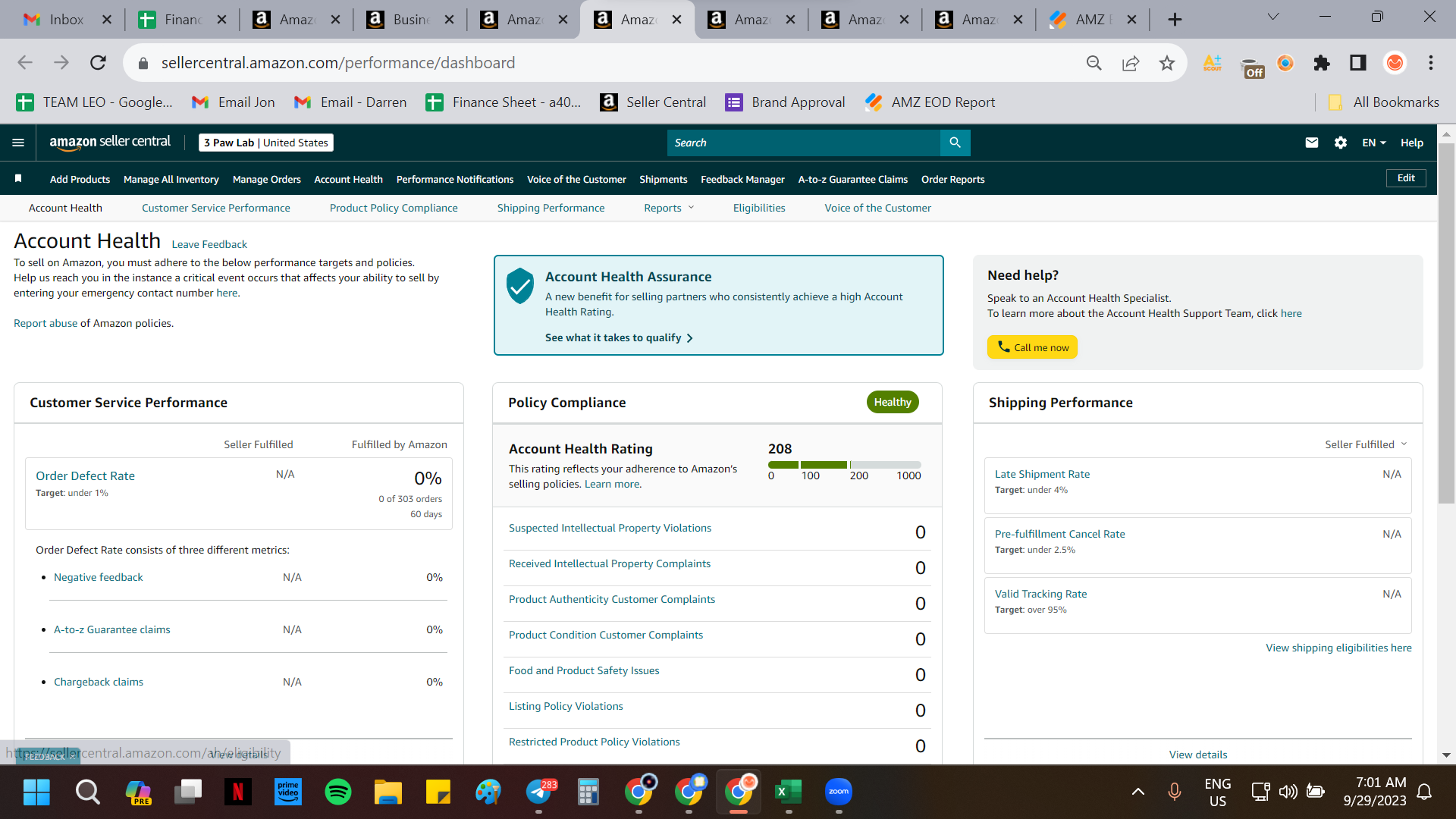Open Voice of the Customer in the sub-navigation

pyautogui.click(x=877, y=208)
